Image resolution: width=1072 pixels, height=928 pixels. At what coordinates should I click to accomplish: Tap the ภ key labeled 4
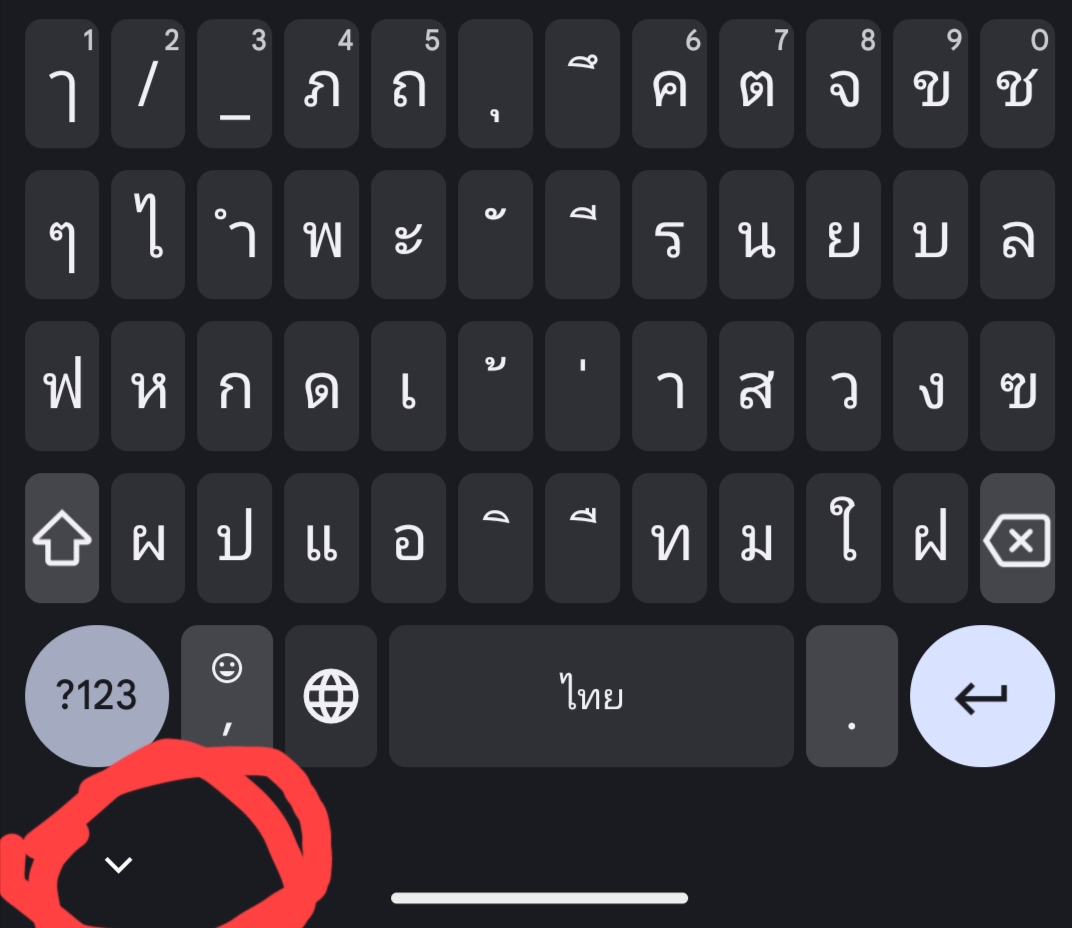pyautogui.click(x=321, y=83)
